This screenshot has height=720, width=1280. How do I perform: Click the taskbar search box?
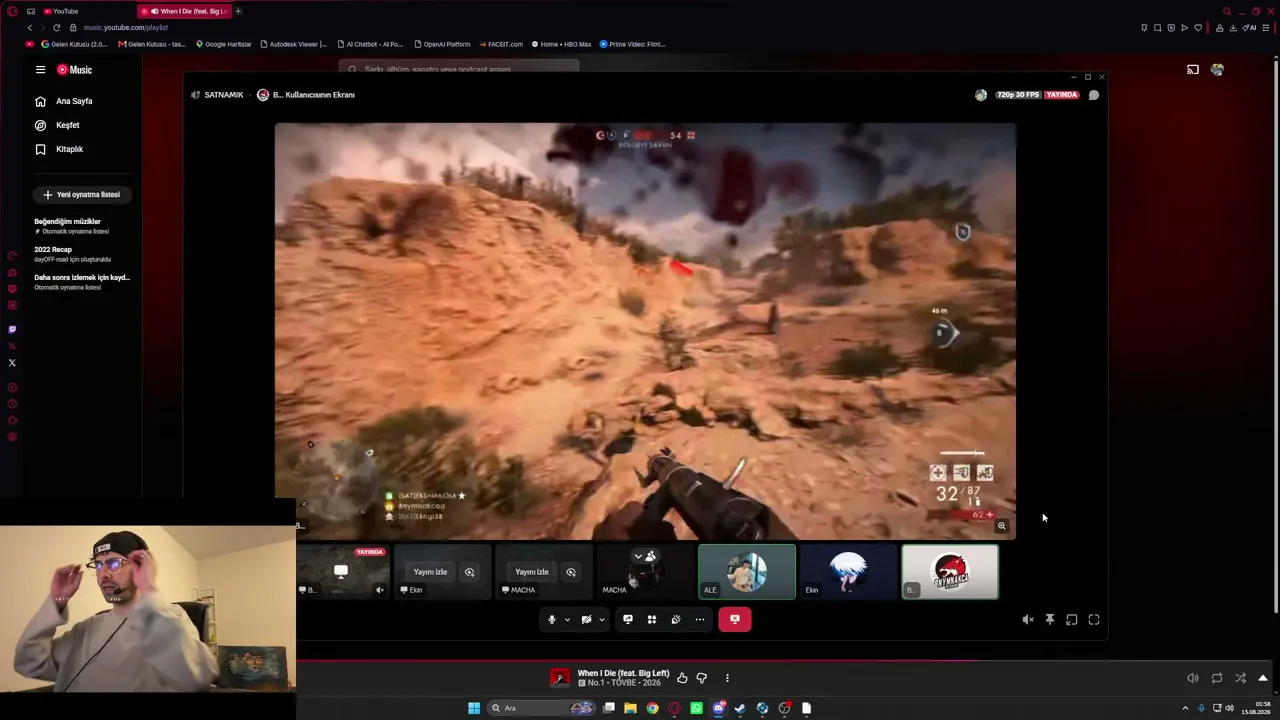coord(542,708)
